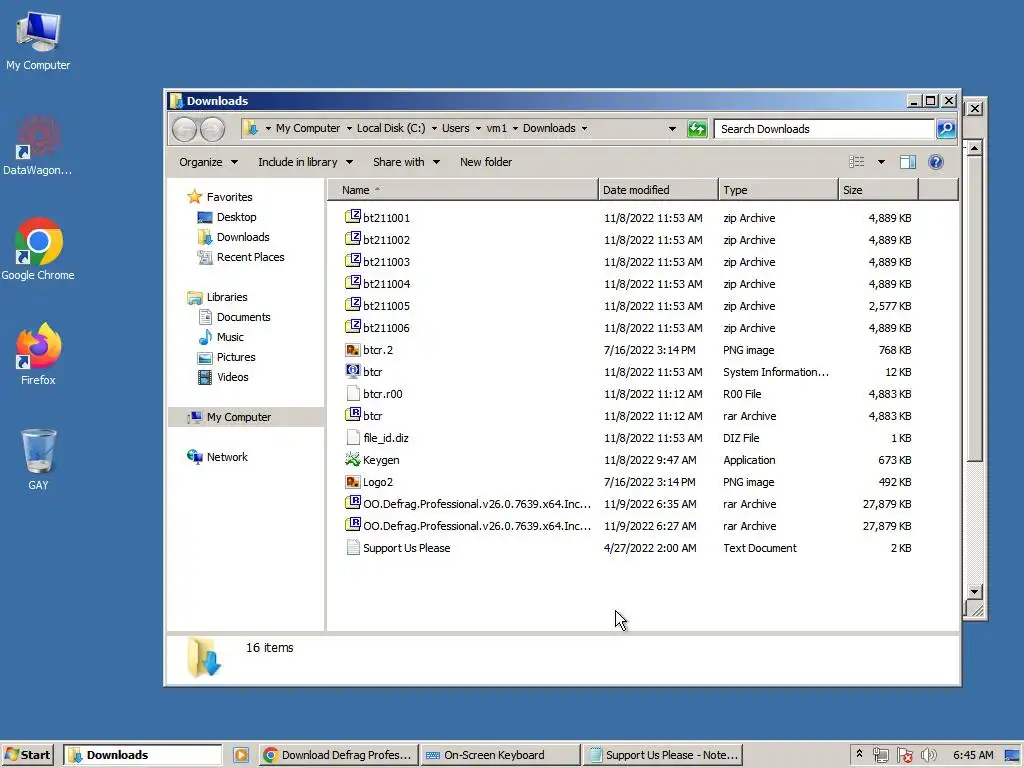Screen dimensions: 1024x768
Task: Click the network tray icon
Action: point(881,755)
